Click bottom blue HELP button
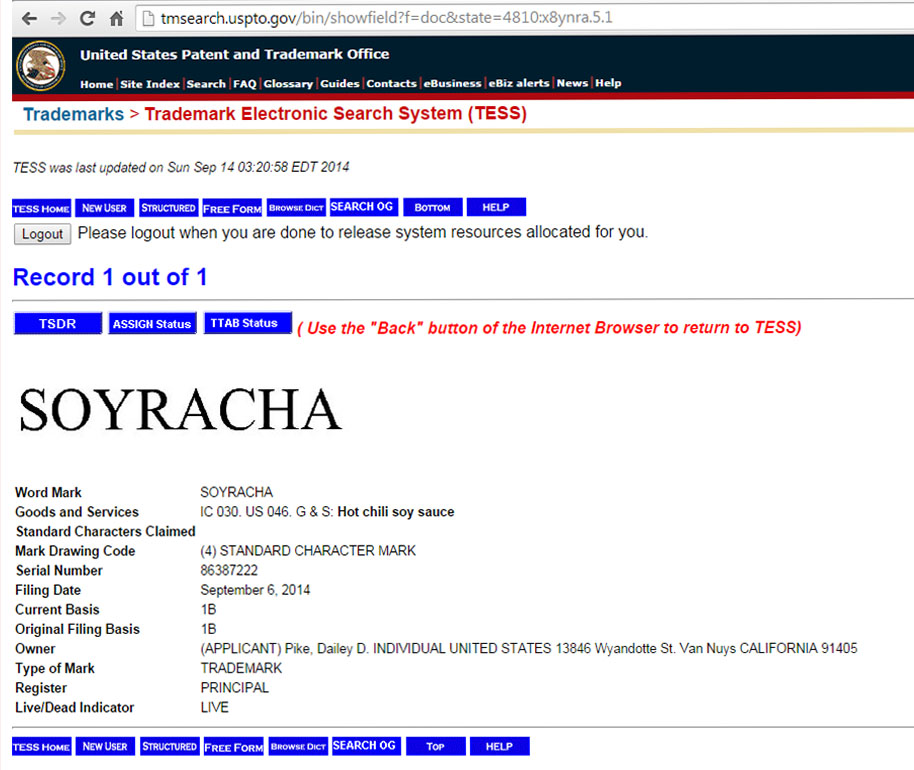Image resolution: width=914 pixels, height=770 pixels. click(x=500, y=746)
